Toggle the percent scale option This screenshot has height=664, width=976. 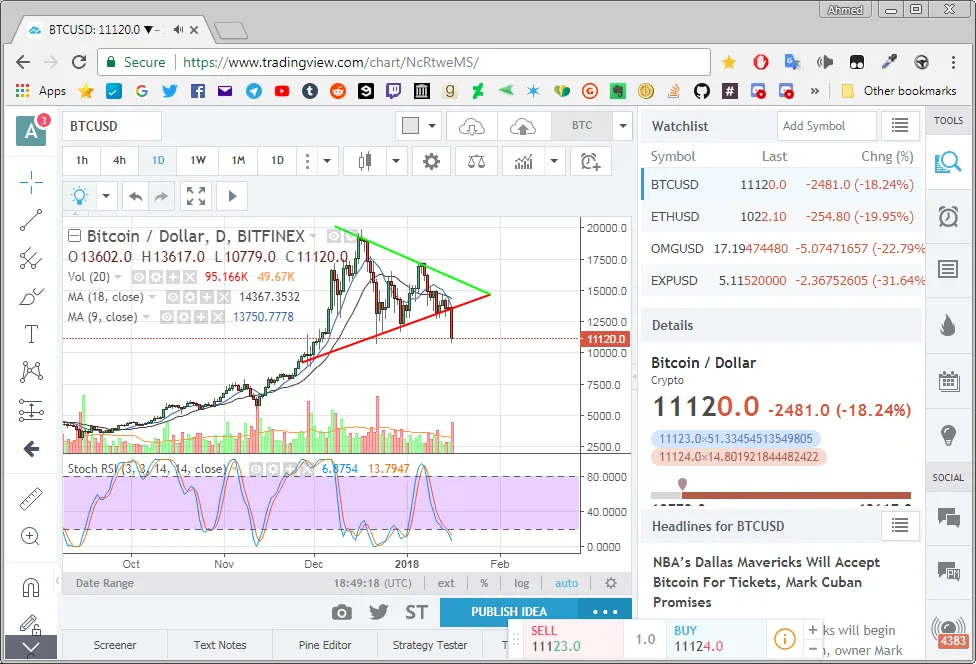pos(484,584)
